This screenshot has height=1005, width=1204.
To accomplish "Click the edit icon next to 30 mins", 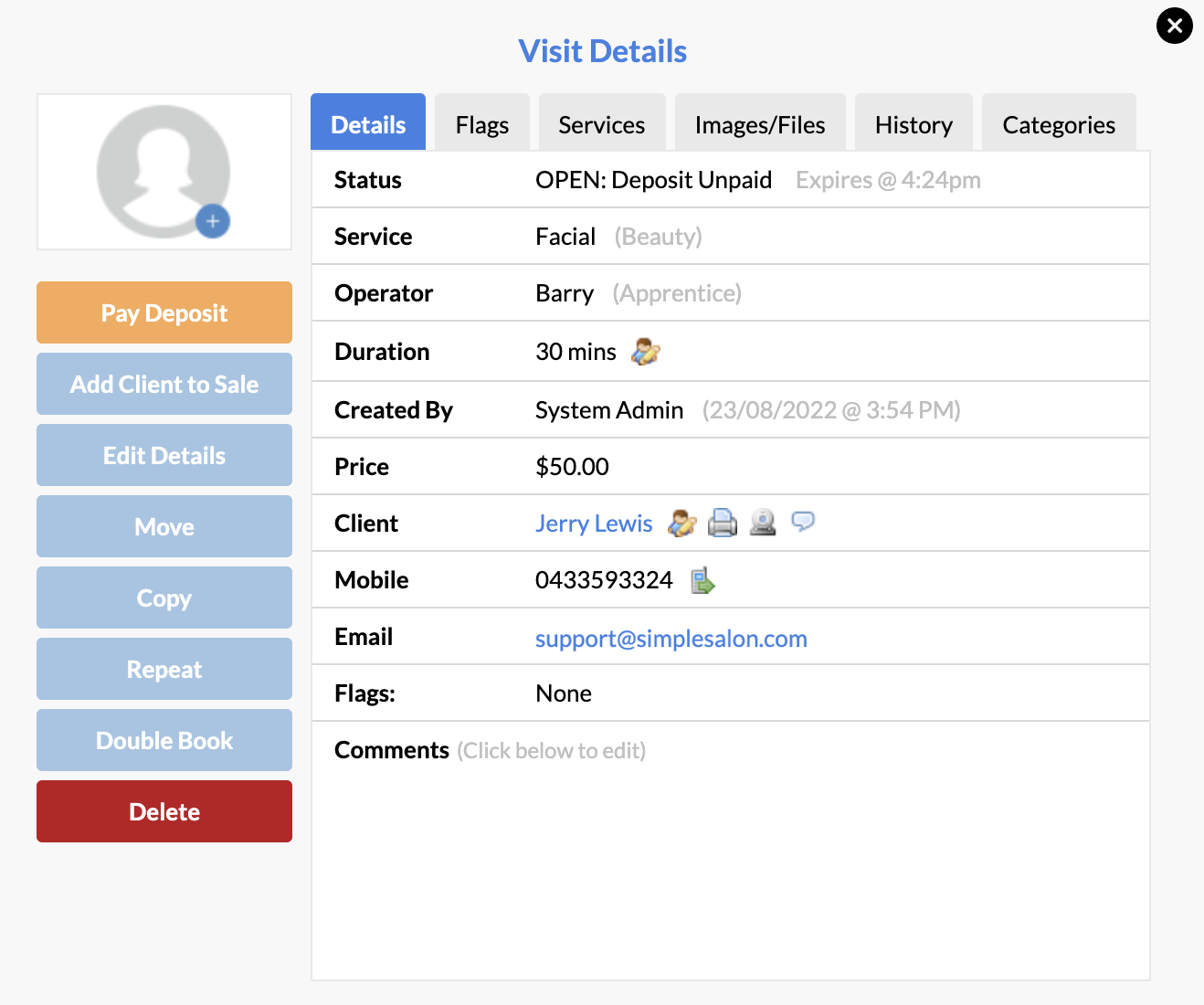I will coord(646,352).
